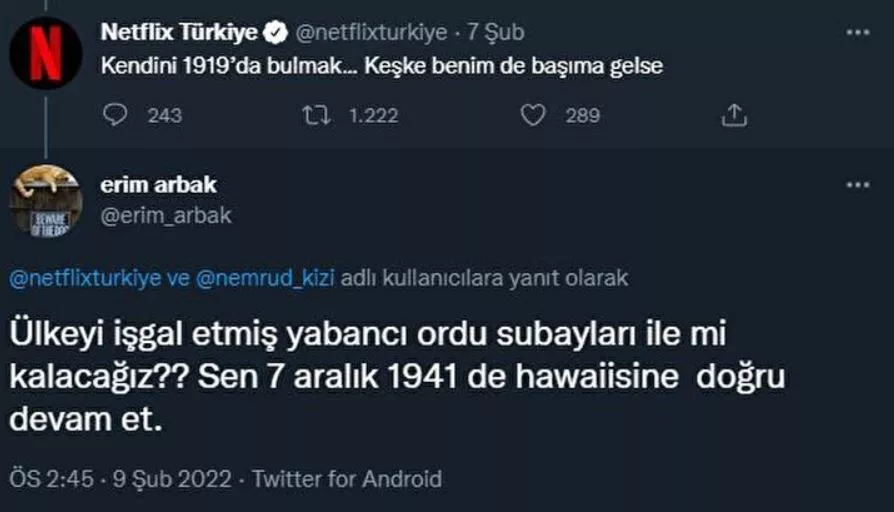This screenshot has width=894, height=512.
Task: Click the Netflix N profile avatar
Action: (46, 53)
